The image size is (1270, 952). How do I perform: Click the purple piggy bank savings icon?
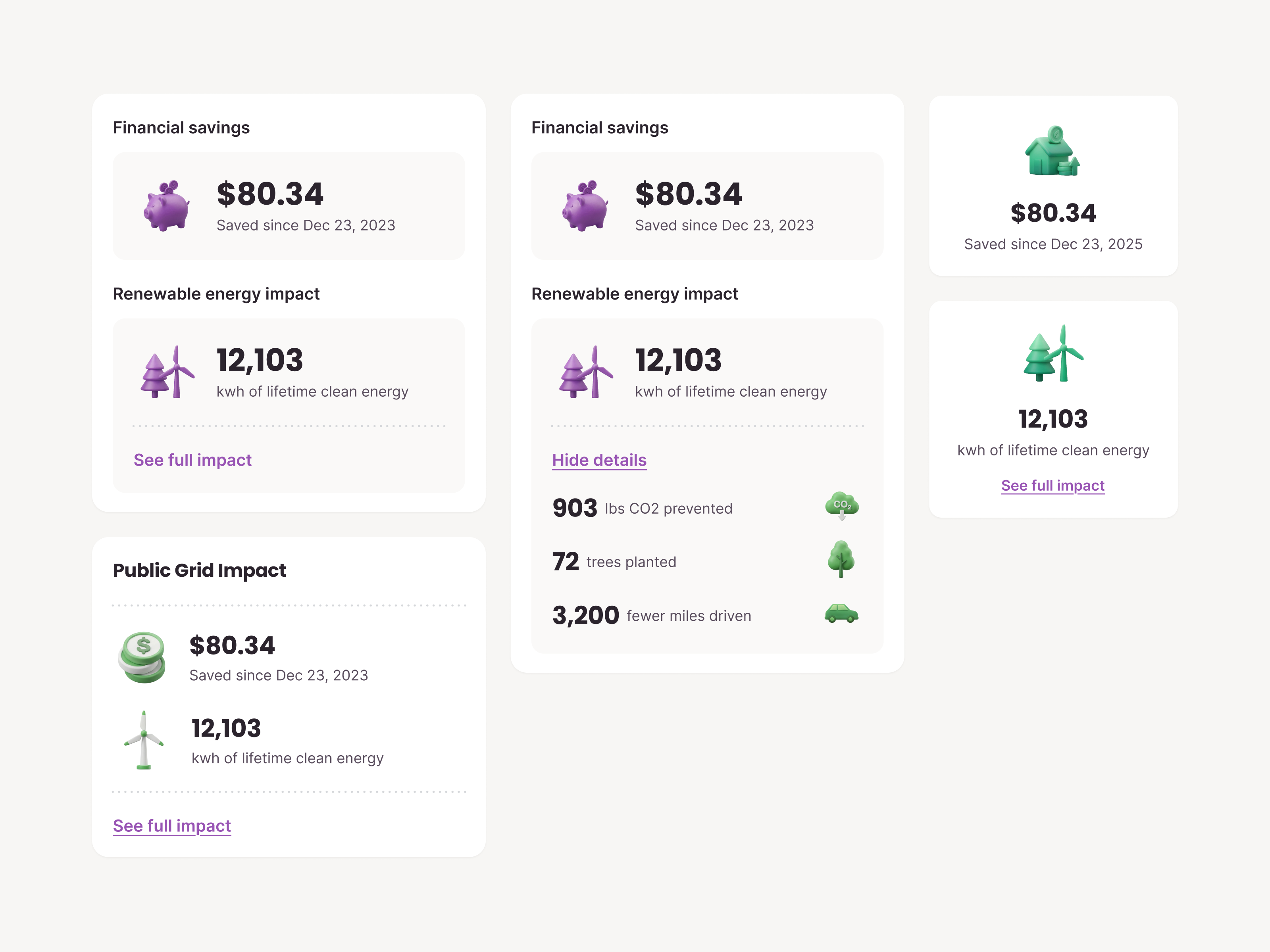pos(167,207)
